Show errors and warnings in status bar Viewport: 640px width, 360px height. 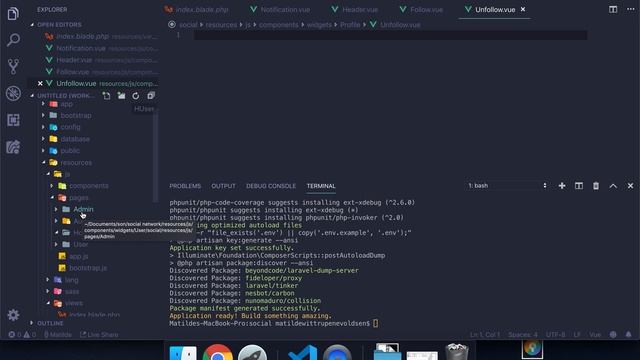coord(22,335)
